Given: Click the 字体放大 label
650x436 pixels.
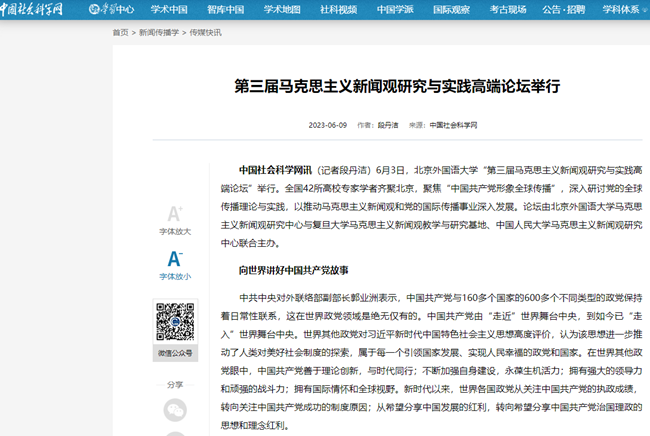Looking at the screenshot, I should click(175, 231).
